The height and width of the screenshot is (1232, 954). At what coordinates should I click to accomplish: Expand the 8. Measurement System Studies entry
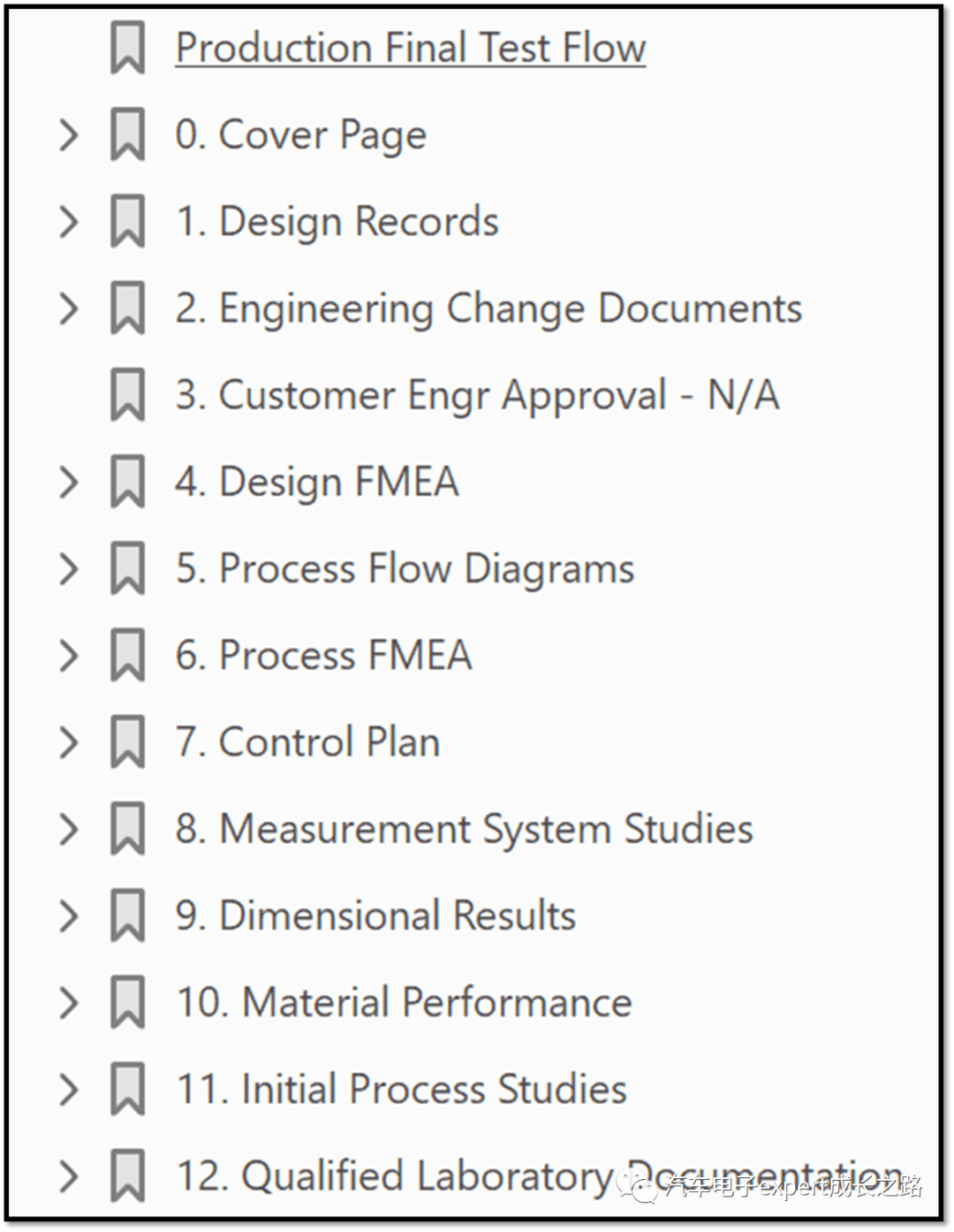coord(68,829)
